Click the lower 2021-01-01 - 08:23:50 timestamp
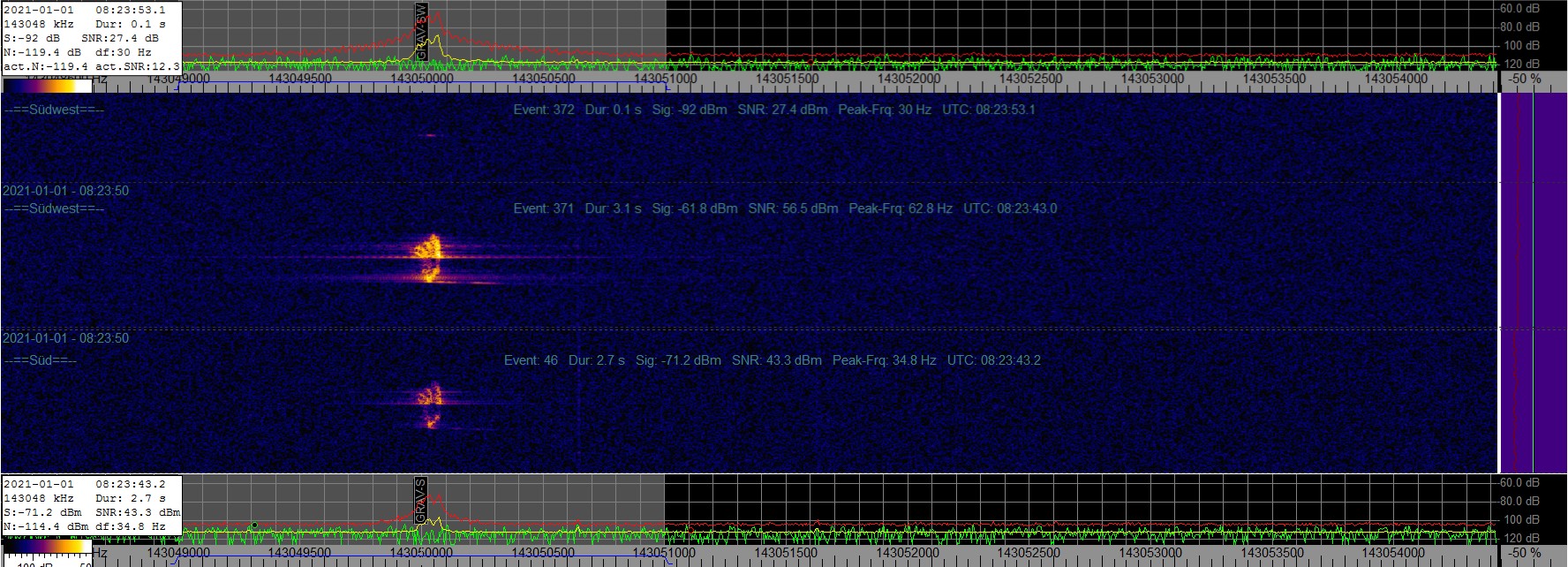This screenshot has height=567, width=1568. click(65, 338)
